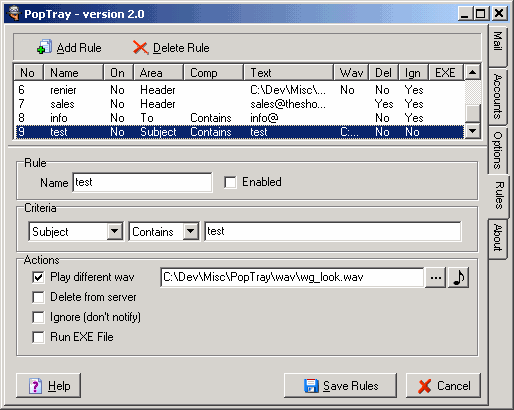The image size is (514, 410).
Task: Browse for wav file with ellipsis button
Action: click(436, 277)
